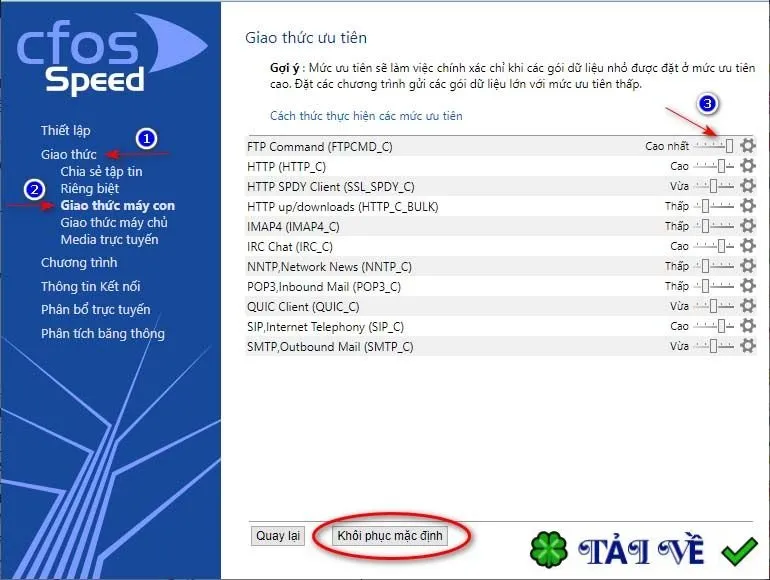The width and height of the screenshot is (770, 580).
Task: Open link Cách thức thực hiện các mức ưu tiên
Action: tap(366, 116)
